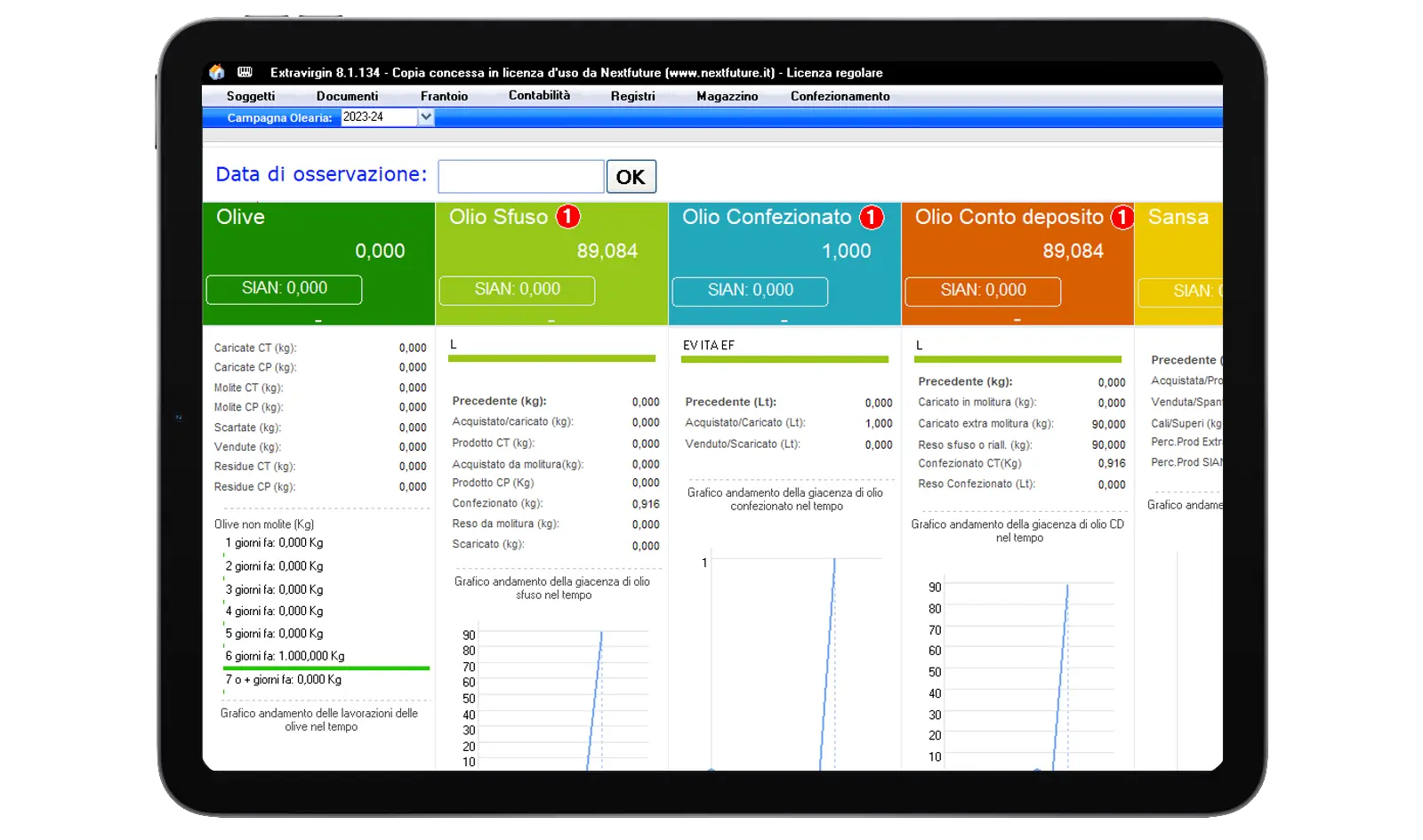Collapse the Olio Conto deposito tile via dash
The image size is (1423, 840).
tap(1017, 320)
